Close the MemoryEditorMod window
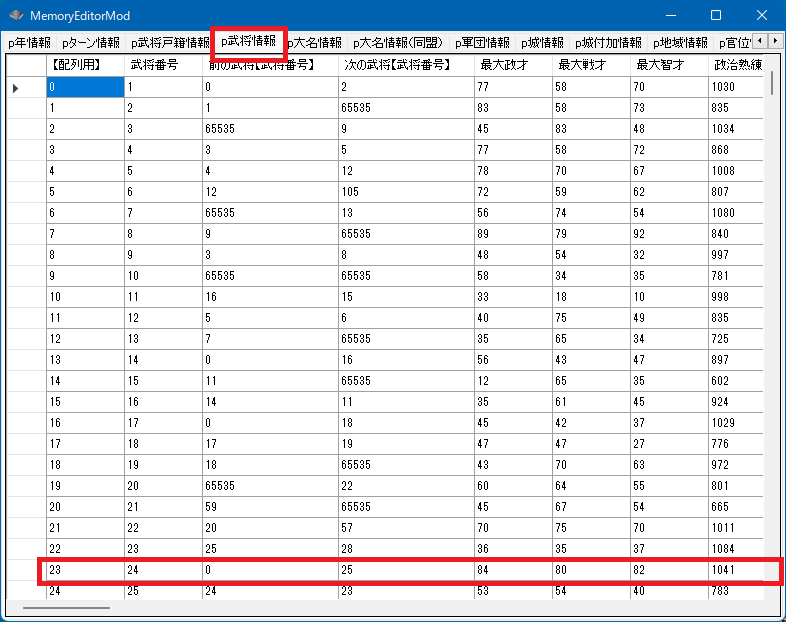This screenshot has width=786, height=622. click(x=762, y=16)
